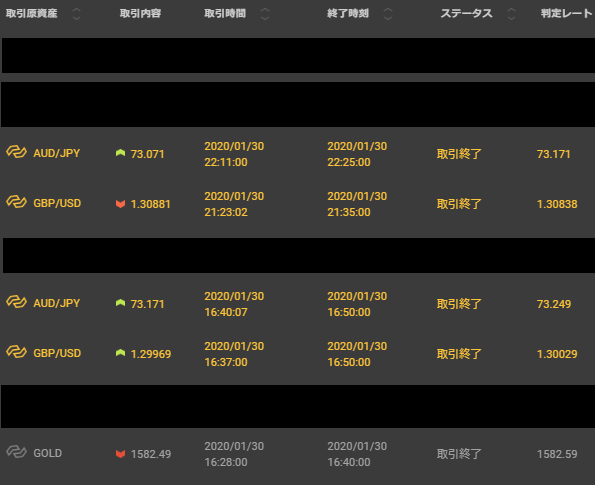Click the 取引時間 column header

(x=225, y=14)
